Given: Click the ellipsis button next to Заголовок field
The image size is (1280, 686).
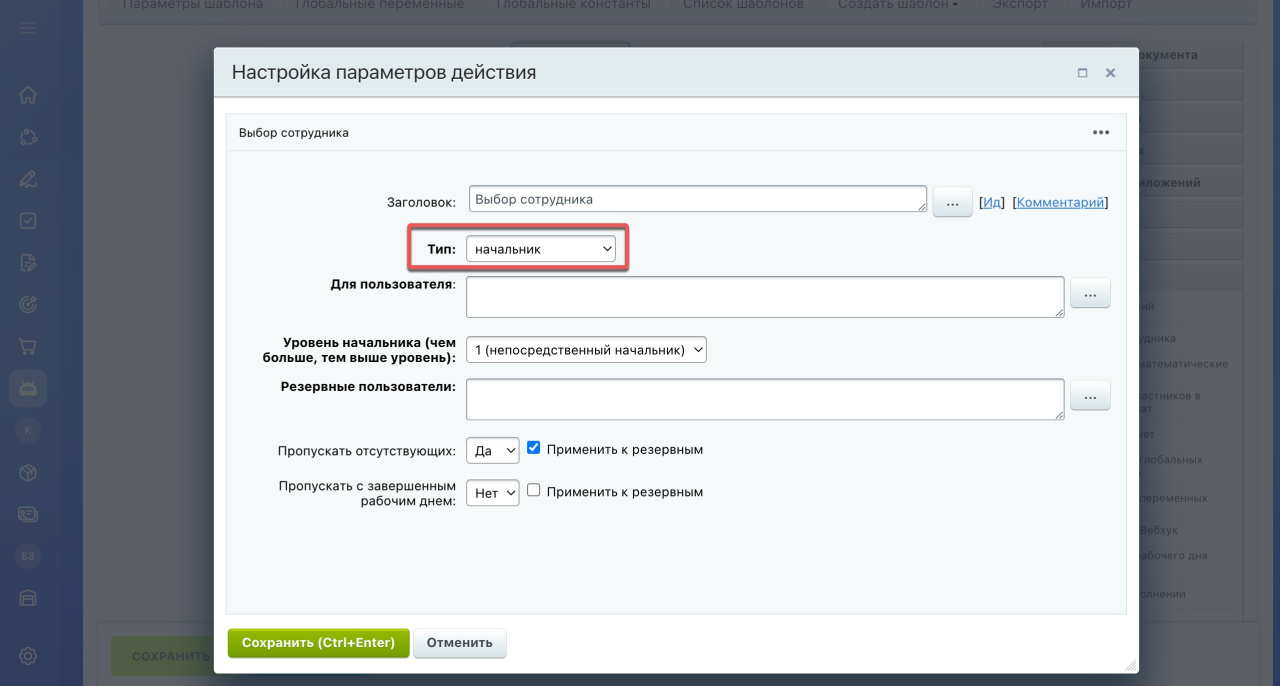Looking at the screenshot, I should pos(952,203).
